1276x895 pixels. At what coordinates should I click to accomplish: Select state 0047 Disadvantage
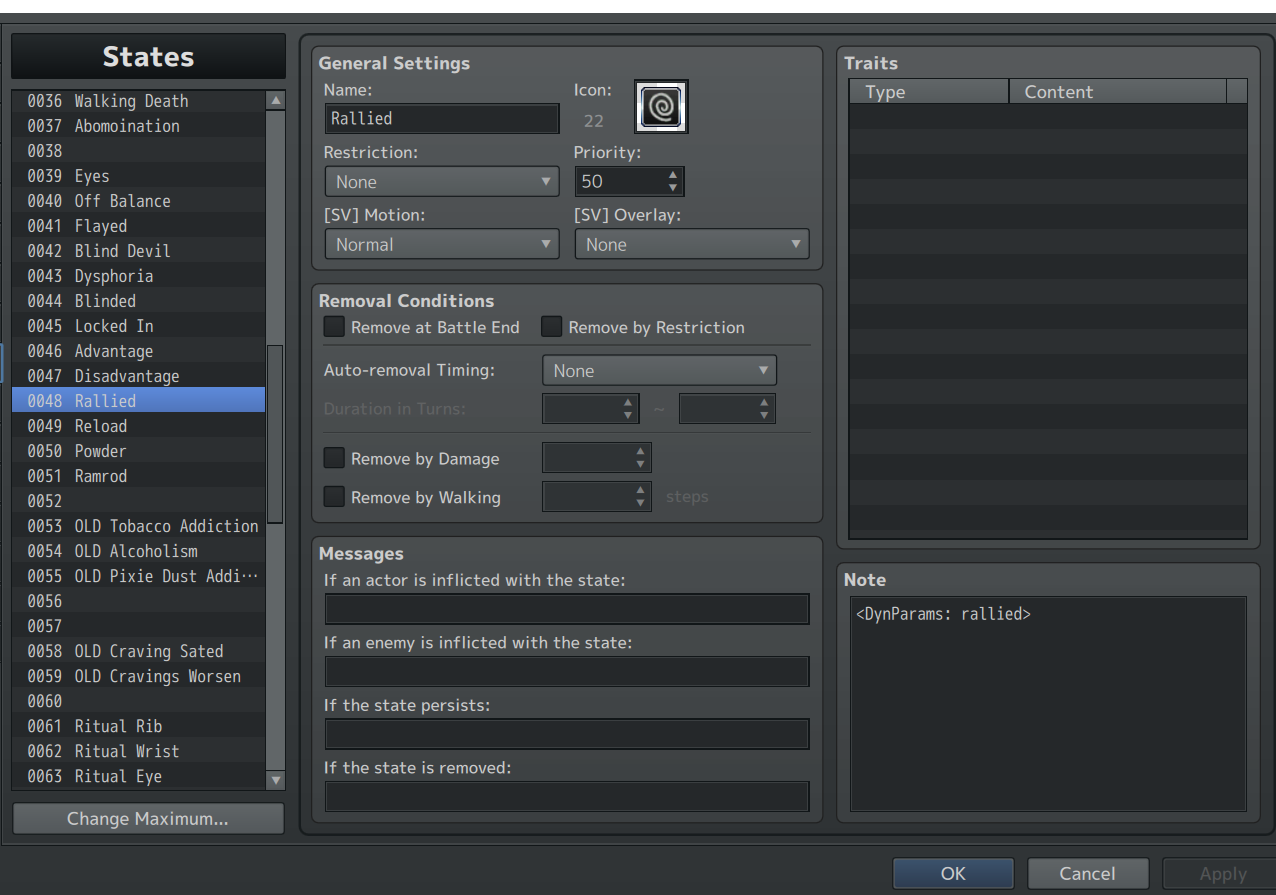click(x=139, y=376)
